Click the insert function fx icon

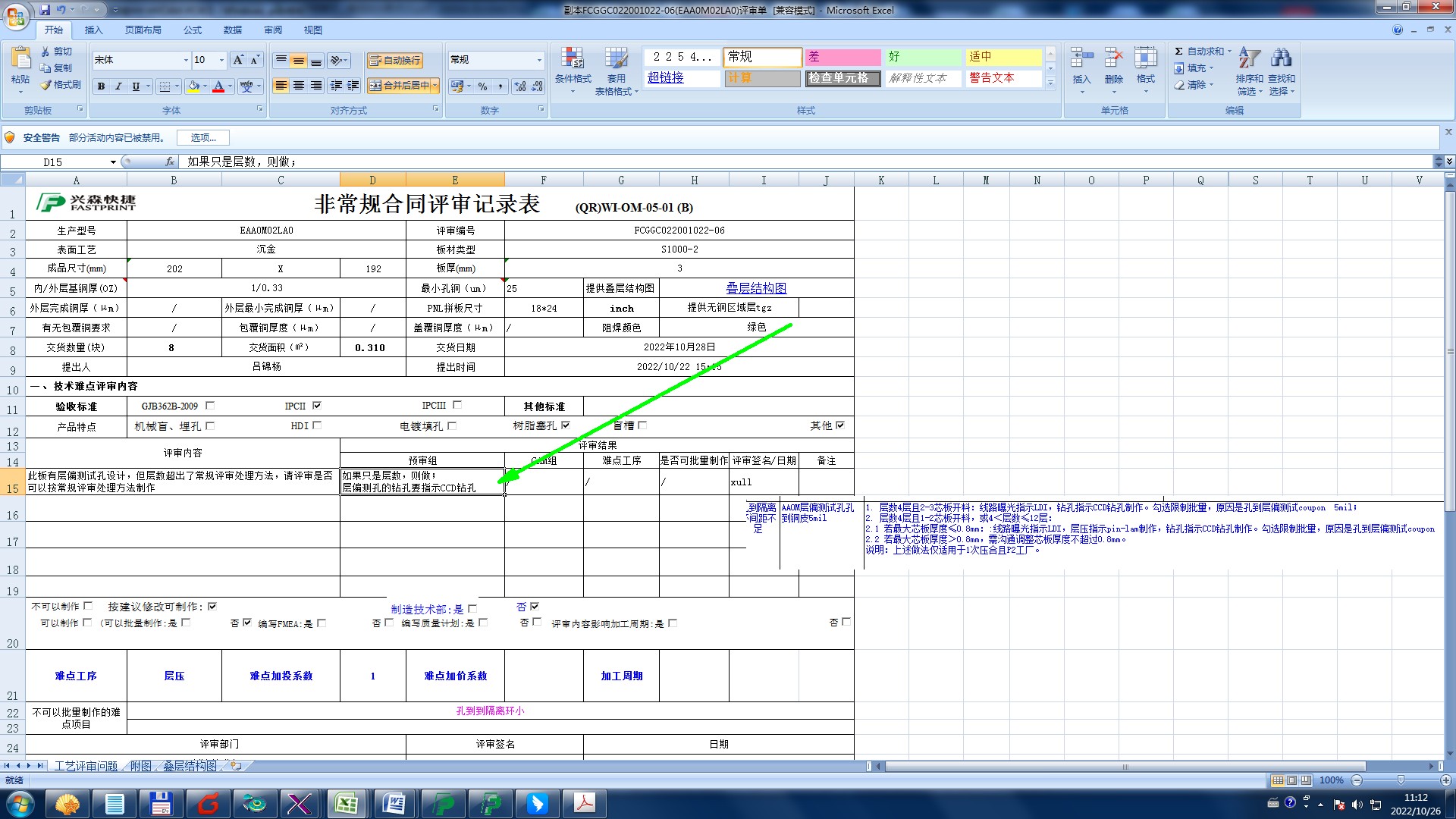pos(170,162)
